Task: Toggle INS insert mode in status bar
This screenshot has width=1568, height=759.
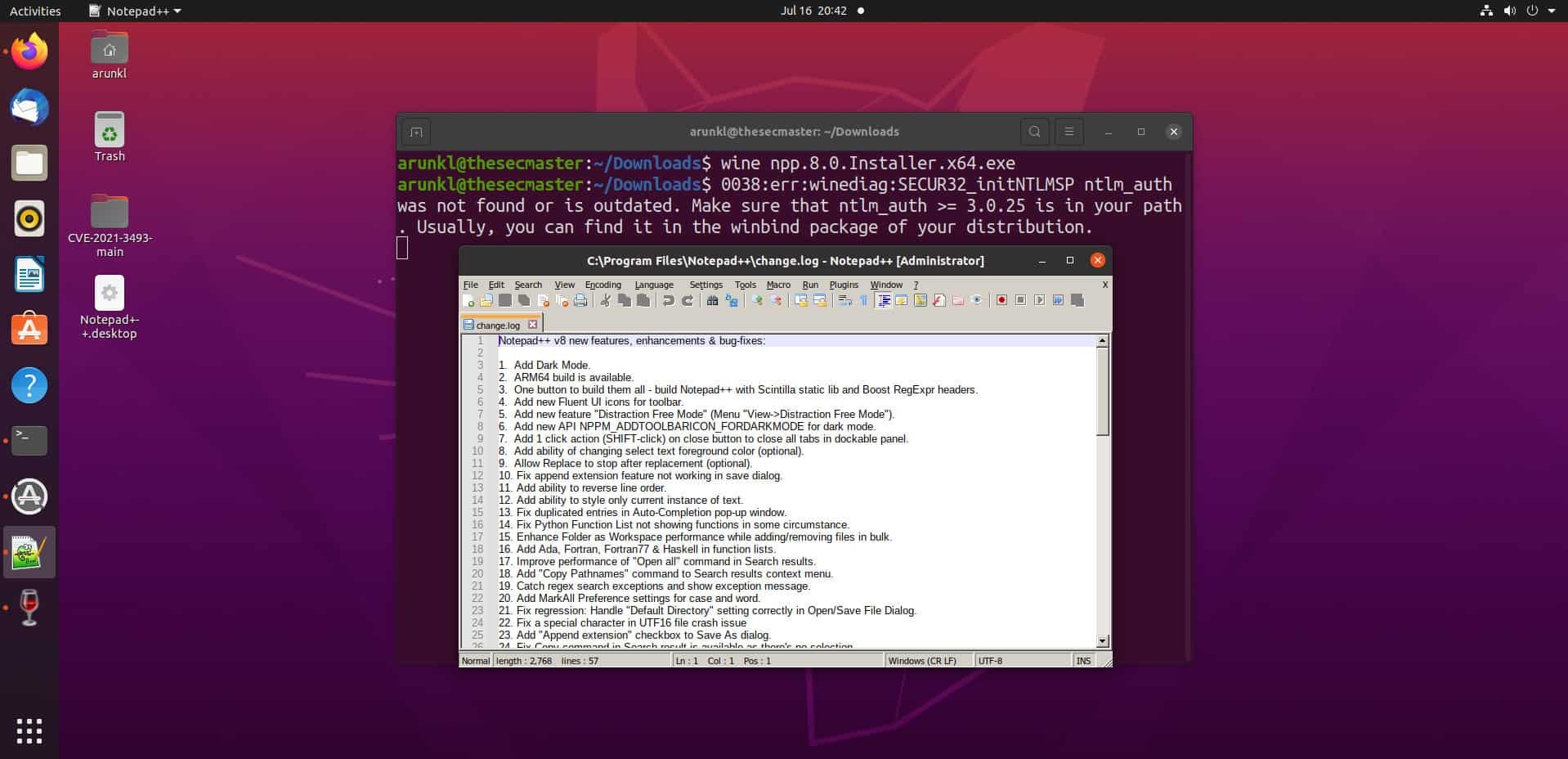Action: click(x=1084, y=661)
